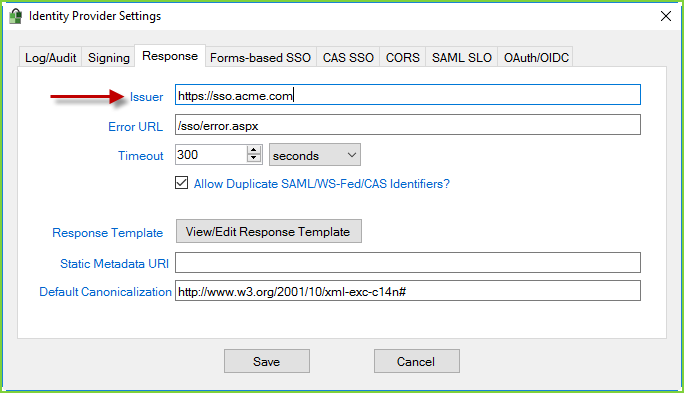Focus the Issuer text field
Image resolution: width=684 pixels, height=393 pixels.
pyautogui.click(x=408, y=95)
